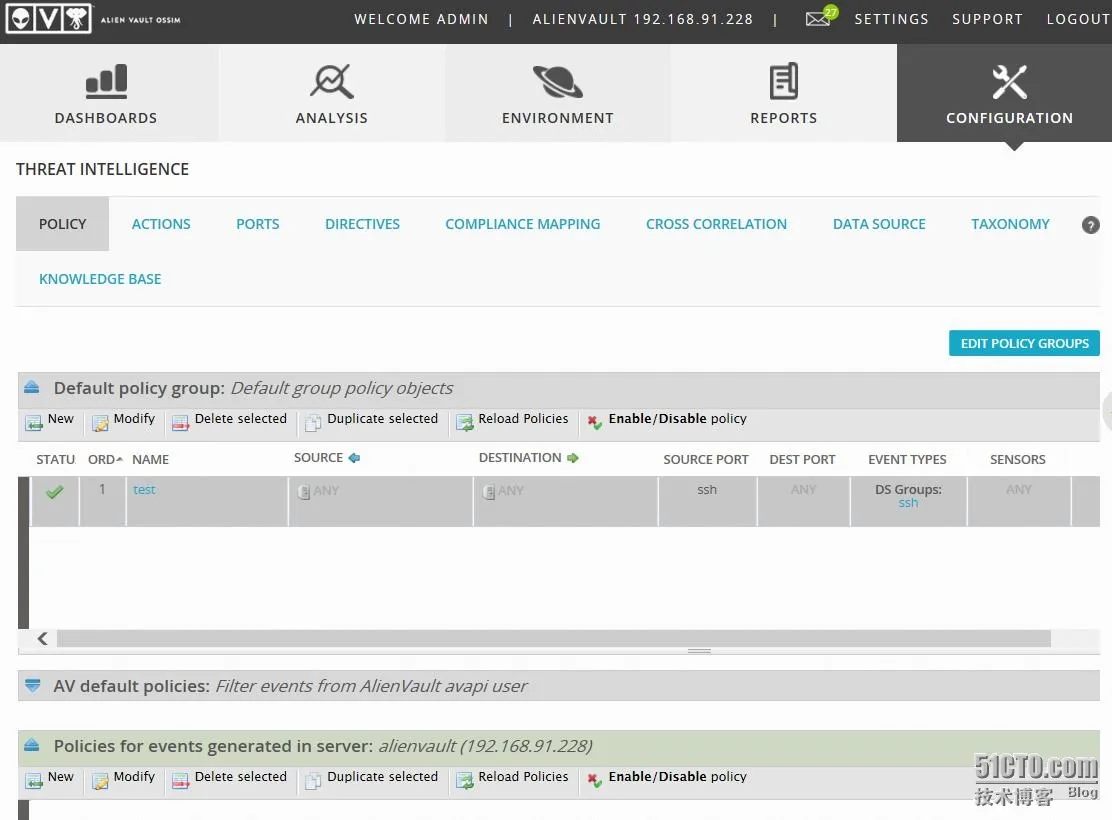Expand the AV default policies section
Viewport: 1112px width, 820px height.
coord(32,686)
